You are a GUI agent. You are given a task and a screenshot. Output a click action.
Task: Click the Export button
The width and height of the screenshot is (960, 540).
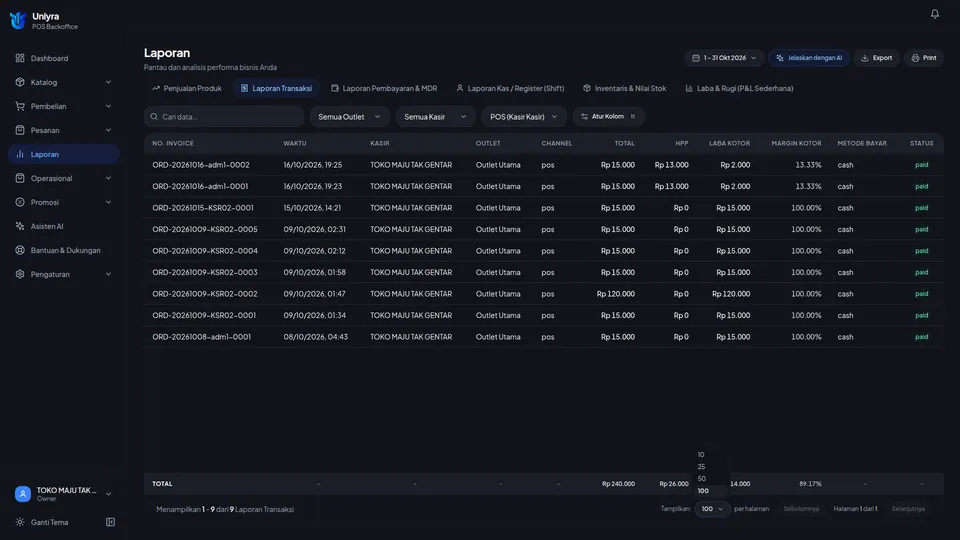click(x=877, y=58)
